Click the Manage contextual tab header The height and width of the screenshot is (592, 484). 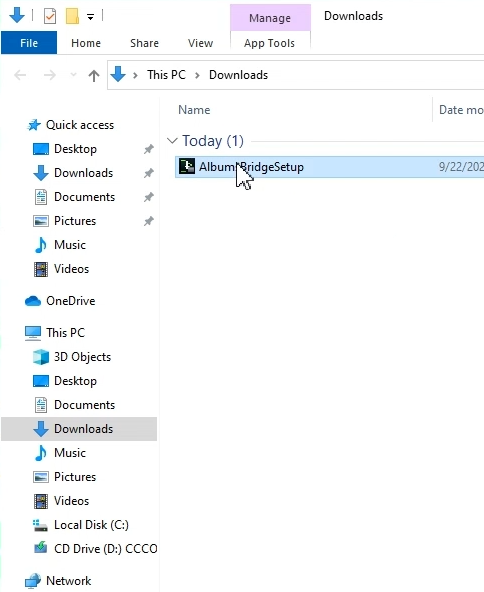270,18
